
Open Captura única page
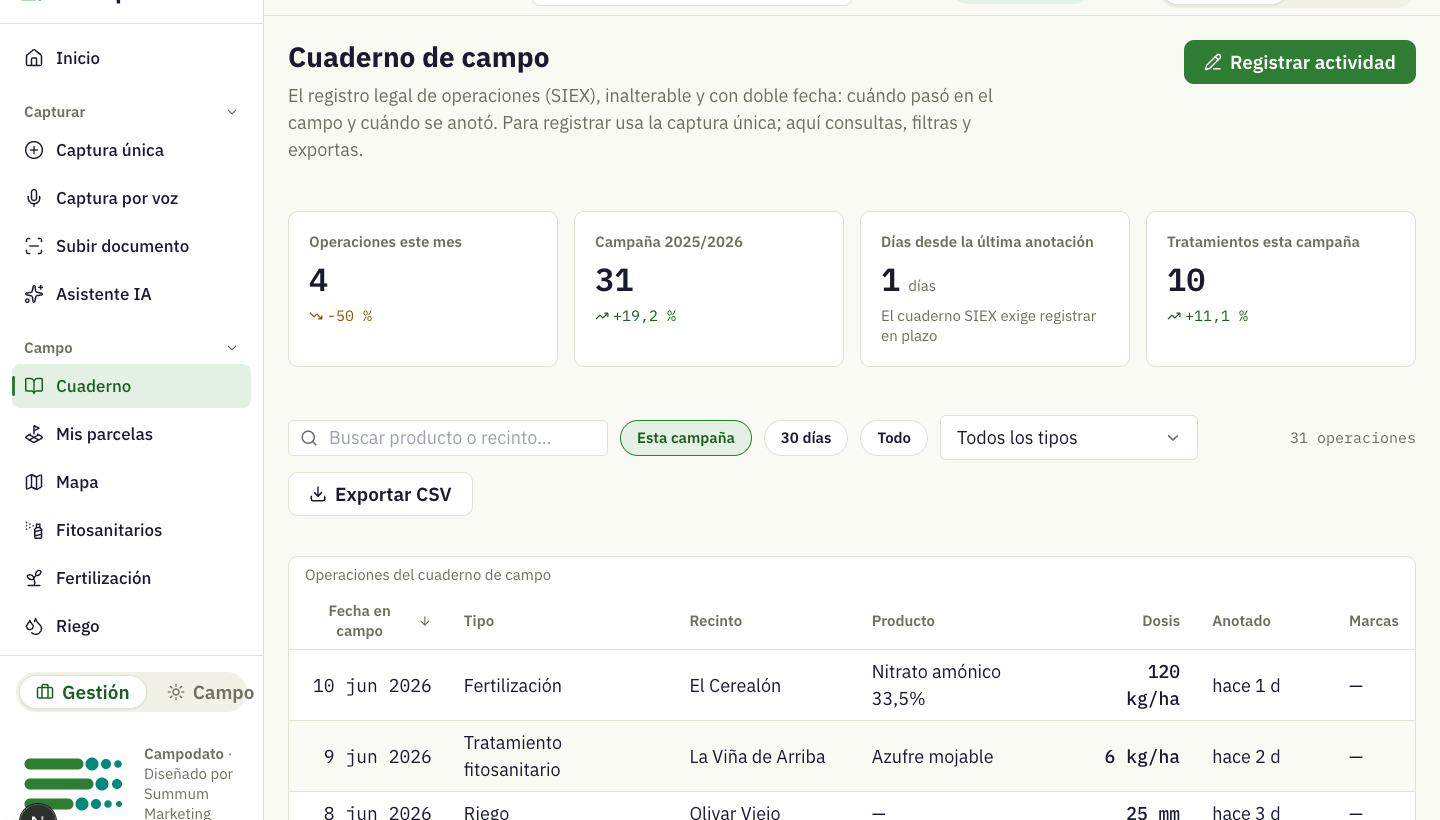point(131,150)
